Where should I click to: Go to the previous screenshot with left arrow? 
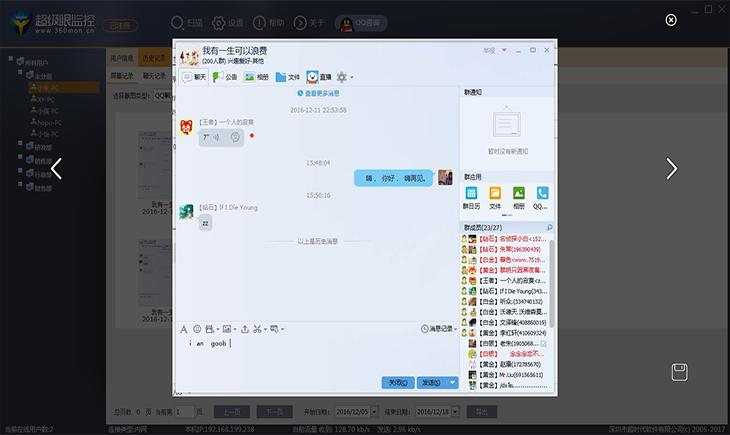coord(56,169)
